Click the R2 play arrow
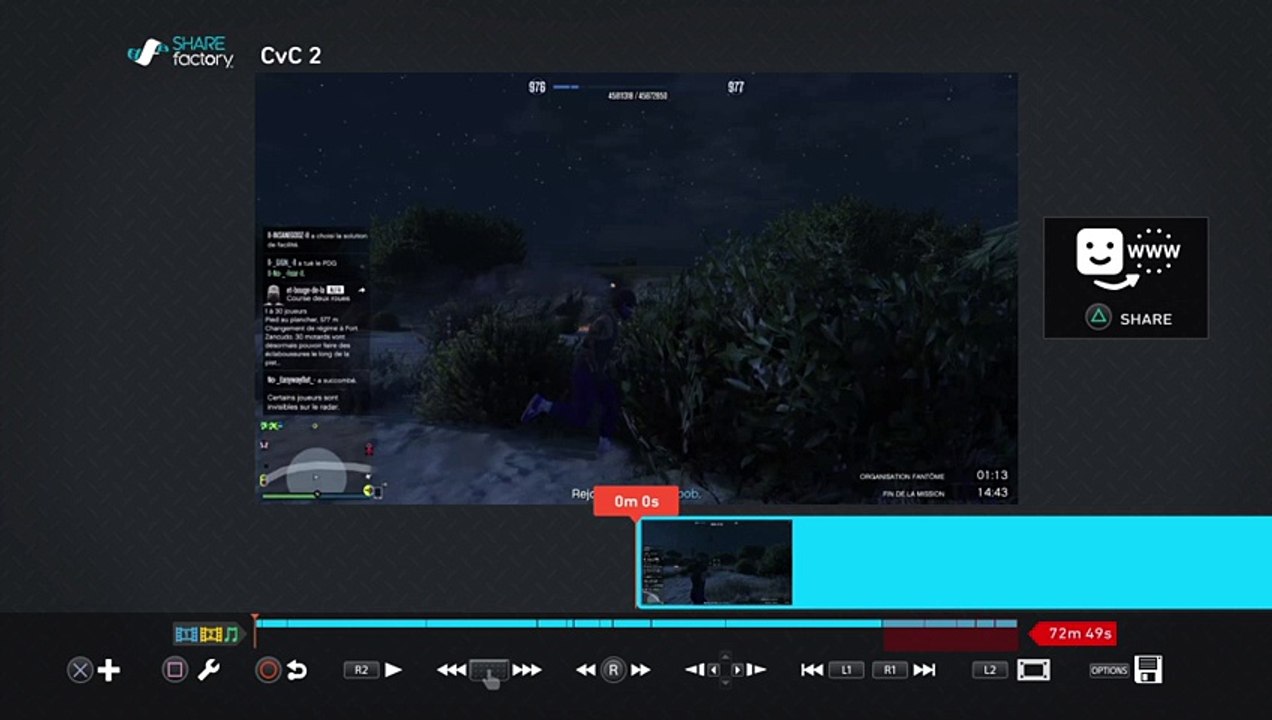This screenshot has height=720, width=1272. pos(394,670)
